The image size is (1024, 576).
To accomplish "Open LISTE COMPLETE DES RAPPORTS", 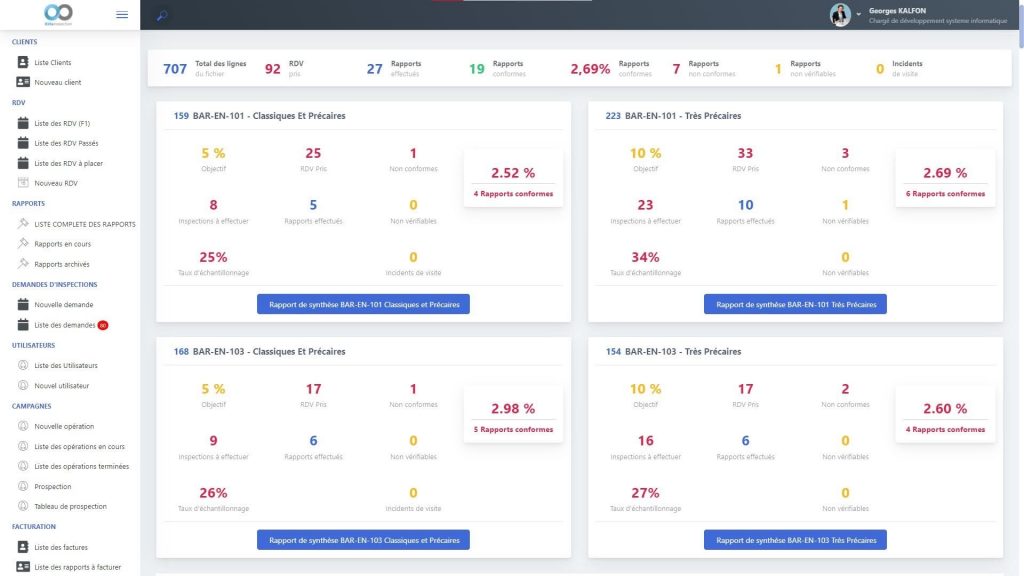I will (x=84, y=224).
